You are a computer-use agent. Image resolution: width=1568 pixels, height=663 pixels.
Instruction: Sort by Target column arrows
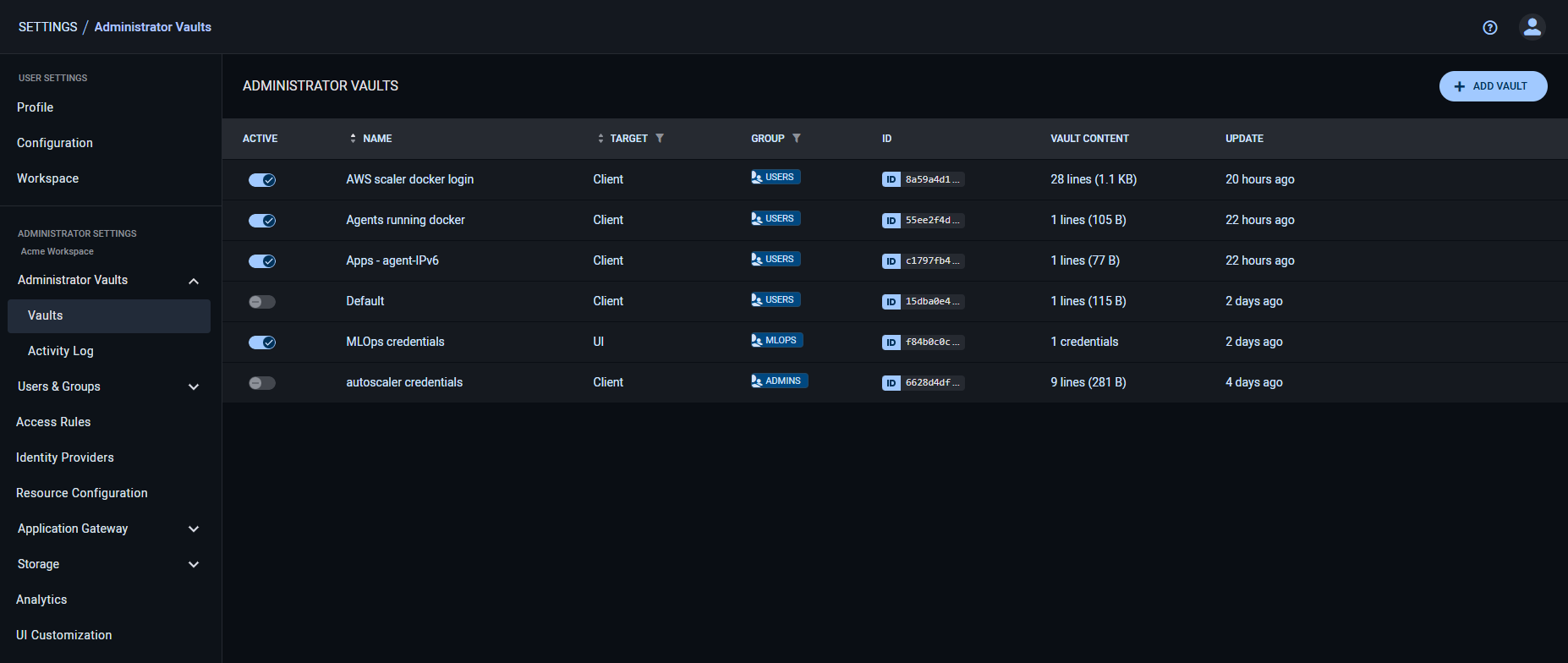pos(600,138)
